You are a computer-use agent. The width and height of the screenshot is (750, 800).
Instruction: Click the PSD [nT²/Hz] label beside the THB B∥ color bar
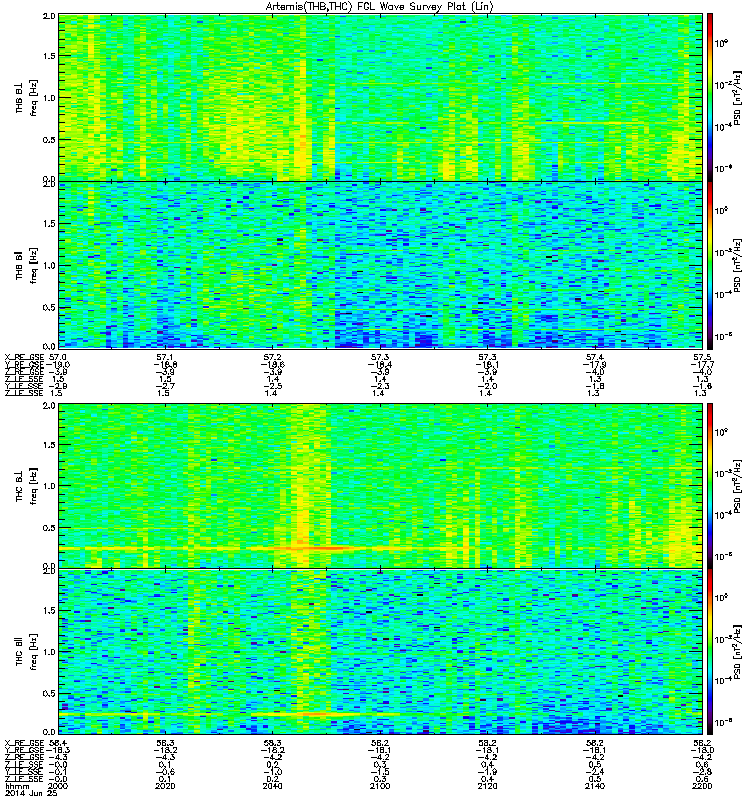click(737, 265)
